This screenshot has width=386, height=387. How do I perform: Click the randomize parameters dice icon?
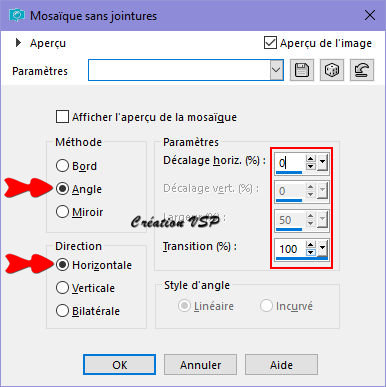pos(332,70)
